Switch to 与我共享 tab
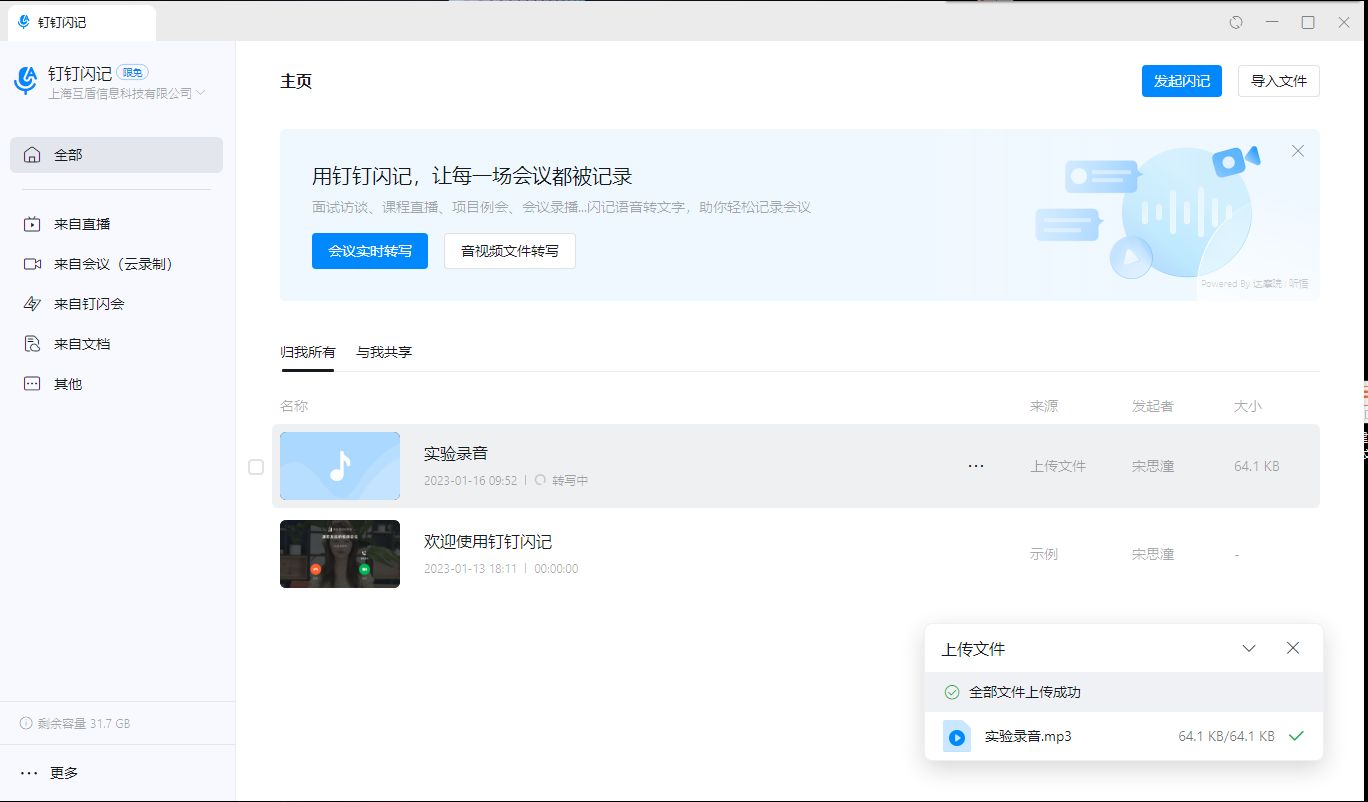Screen dimensions: 1368x802 tap(384, 352)
